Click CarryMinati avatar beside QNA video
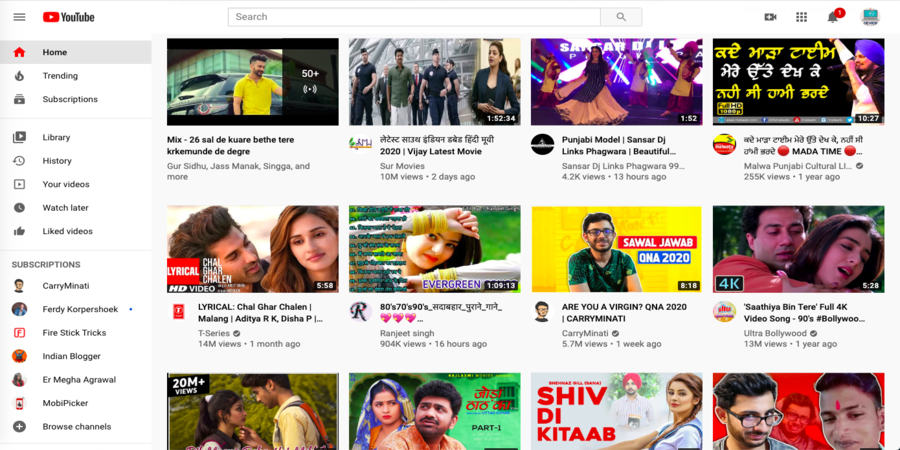The width and height of the screenshot is (900, 450). click(542, 311)
